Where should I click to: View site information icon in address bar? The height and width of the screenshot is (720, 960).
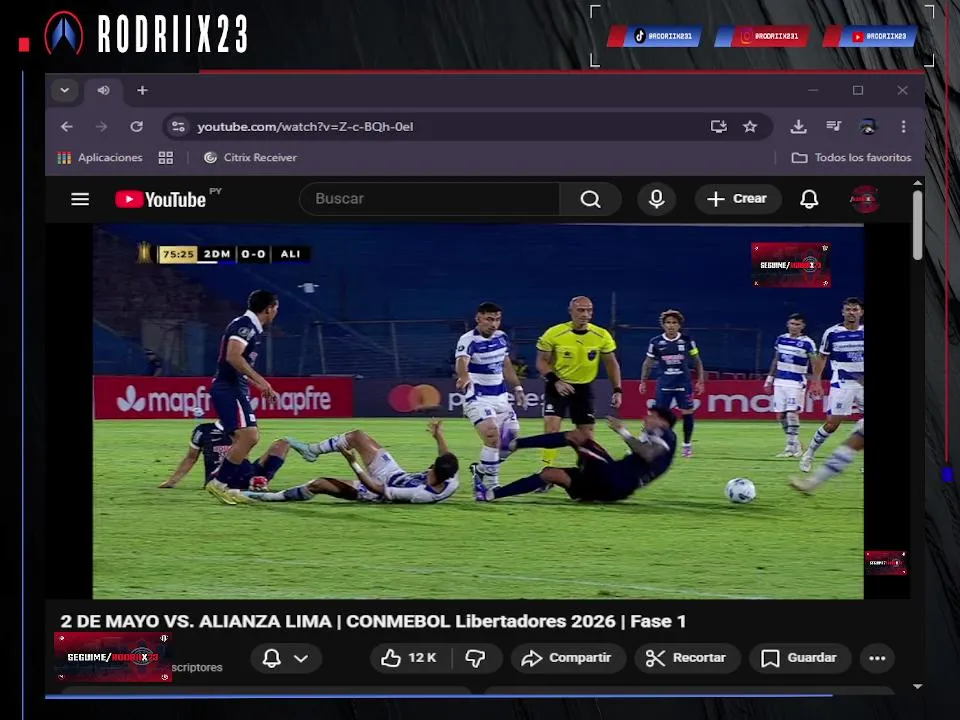click(x=178, y=127)
